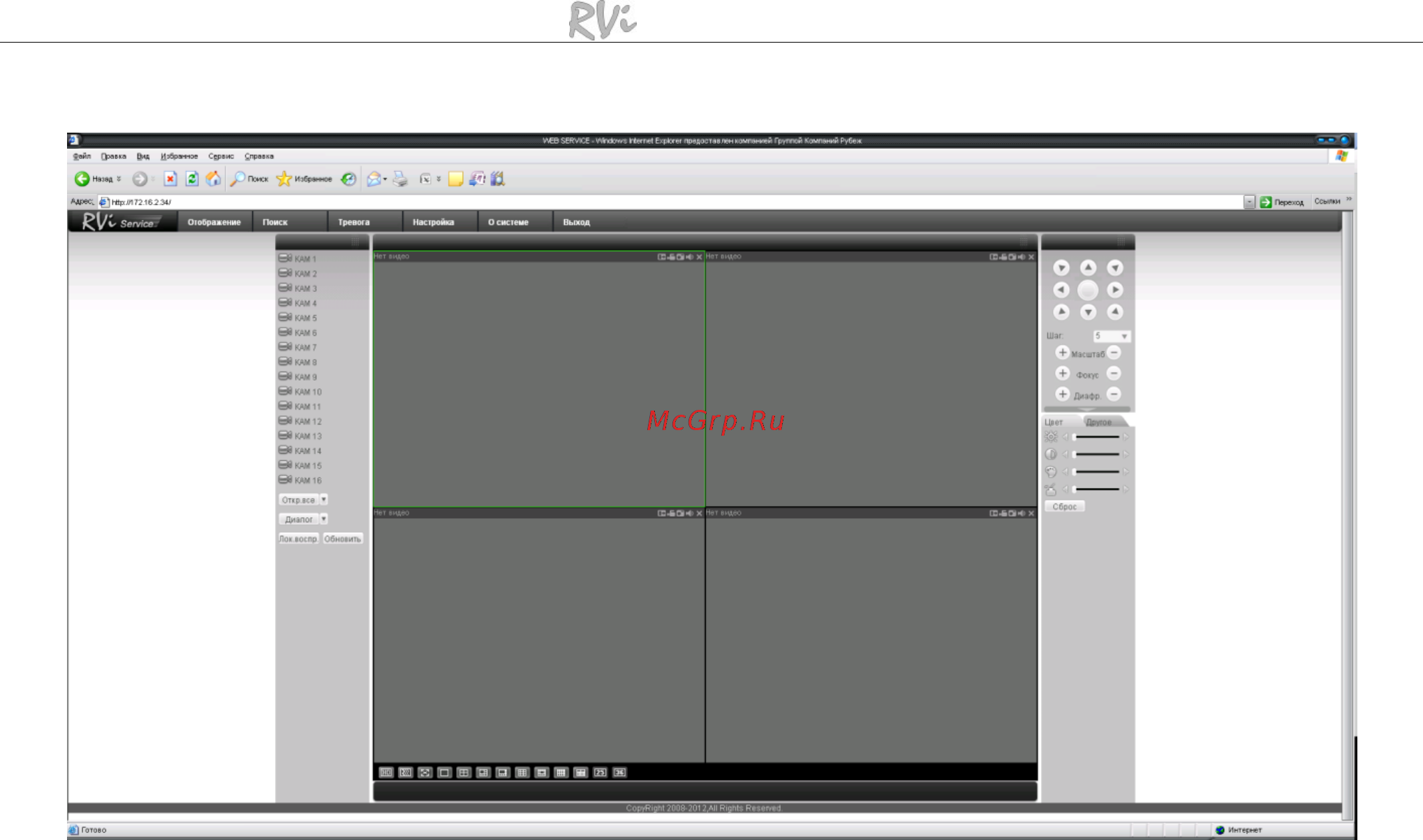Viewport: 1423px width, 840px height.
Task: Switch to the 25-window layout icon
Action: (600, 772)
